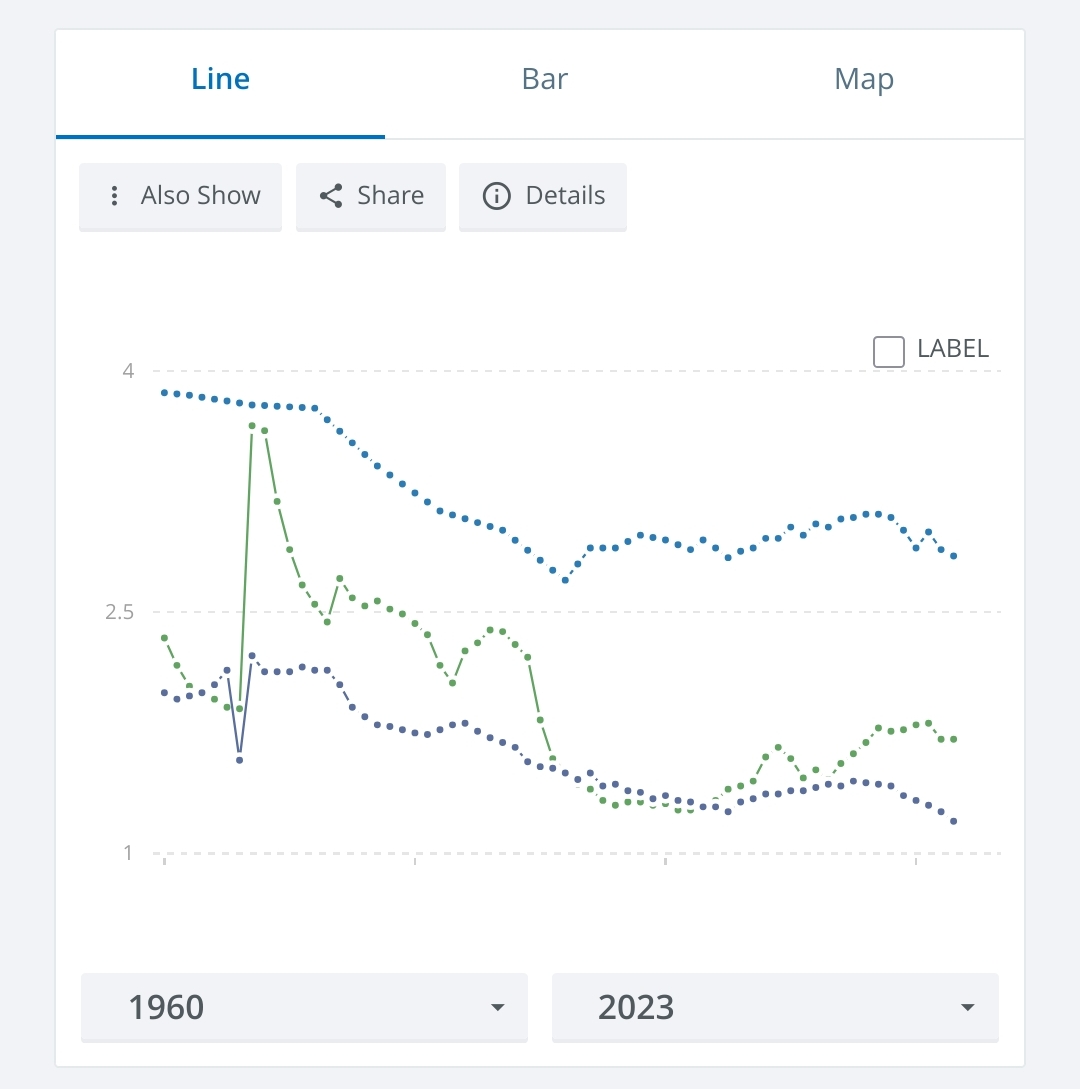
Task: Click the three-dot Also Show icon
Action: click(x=115, y=196)
